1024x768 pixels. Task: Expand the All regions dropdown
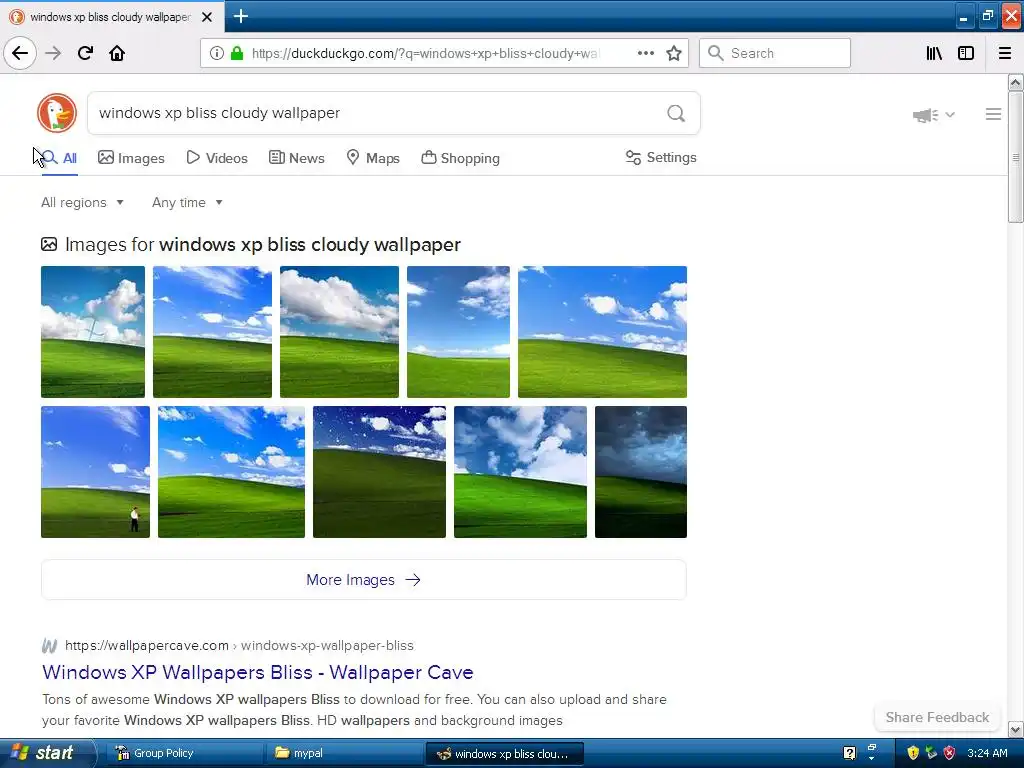click(82, 202)
